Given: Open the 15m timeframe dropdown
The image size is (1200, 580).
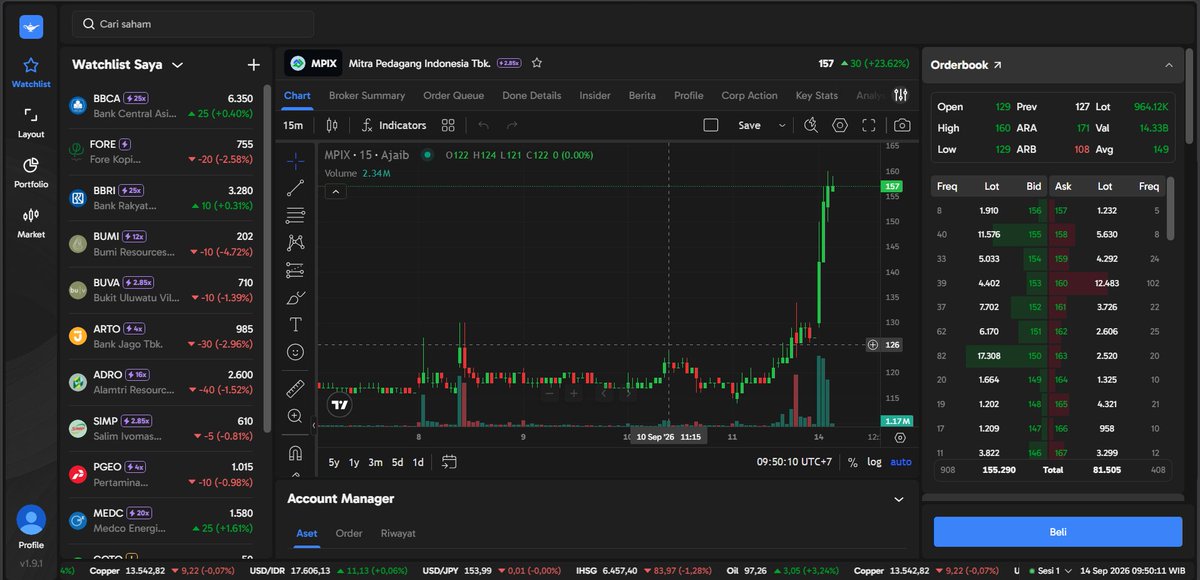Looking at the screenshot, I should click(293, 125).
